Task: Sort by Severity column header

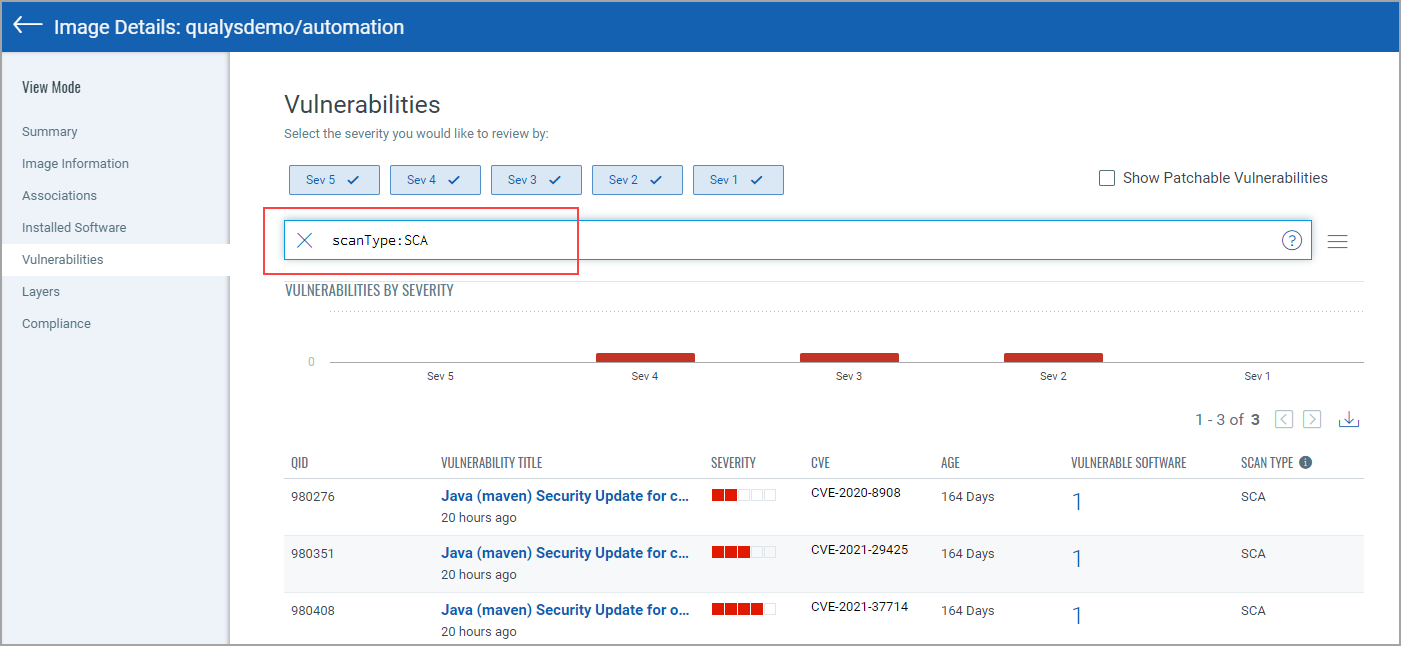Action: click(733, 463)
